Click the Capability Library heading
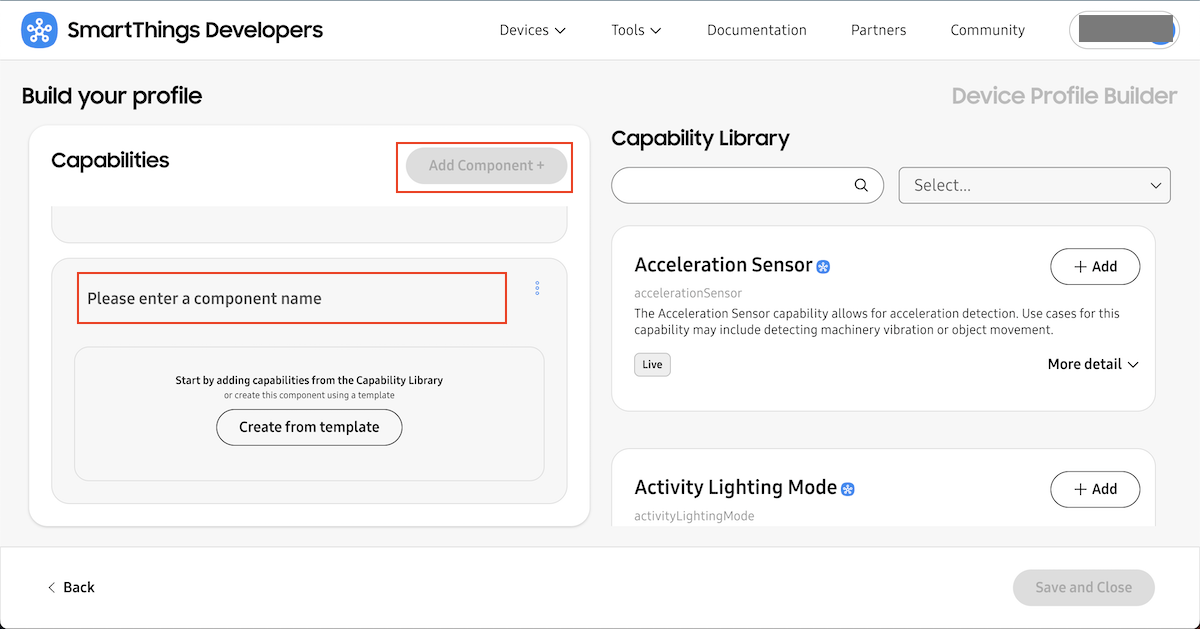Image resolution: width=1200 pixels, height=629 pixels. click(x=700, y=139)
